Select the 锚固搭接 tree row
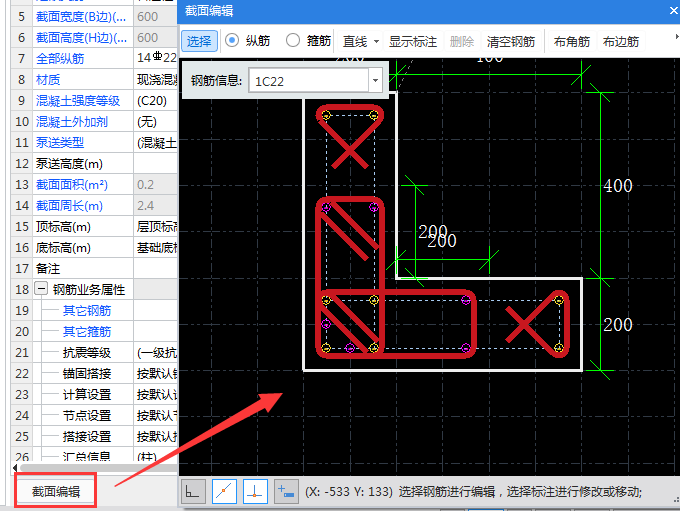The height and width of the screenshot is (511, 680). pos(87,373)
